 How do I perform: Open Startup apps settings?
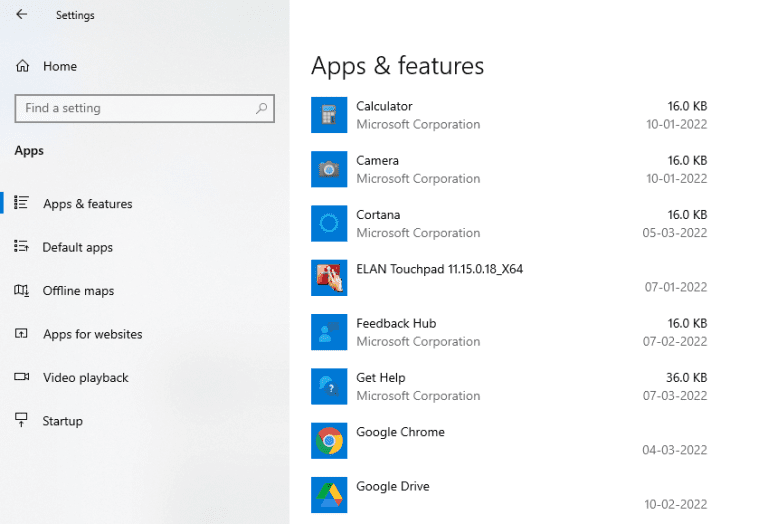pos(62,421)
